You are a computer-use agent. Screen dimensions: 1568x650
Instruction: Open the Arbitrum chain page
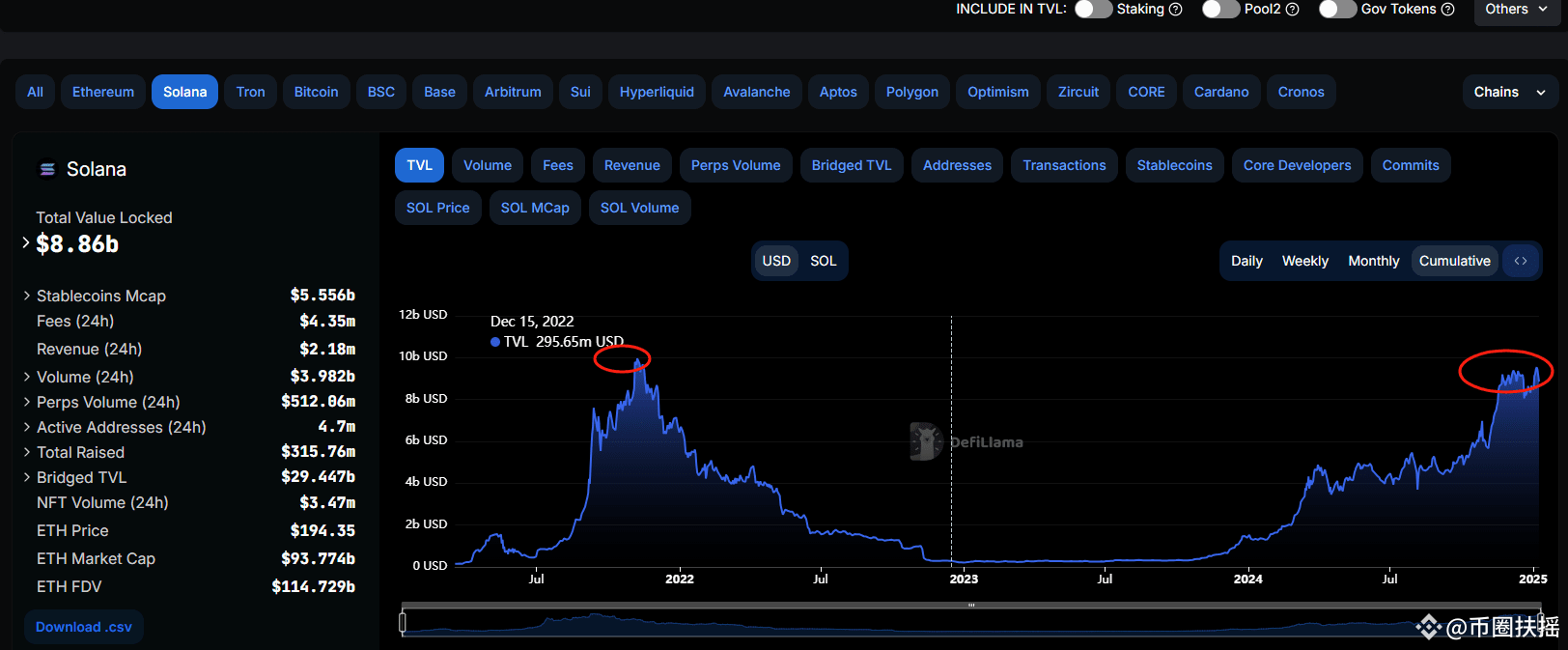point(513,92)
